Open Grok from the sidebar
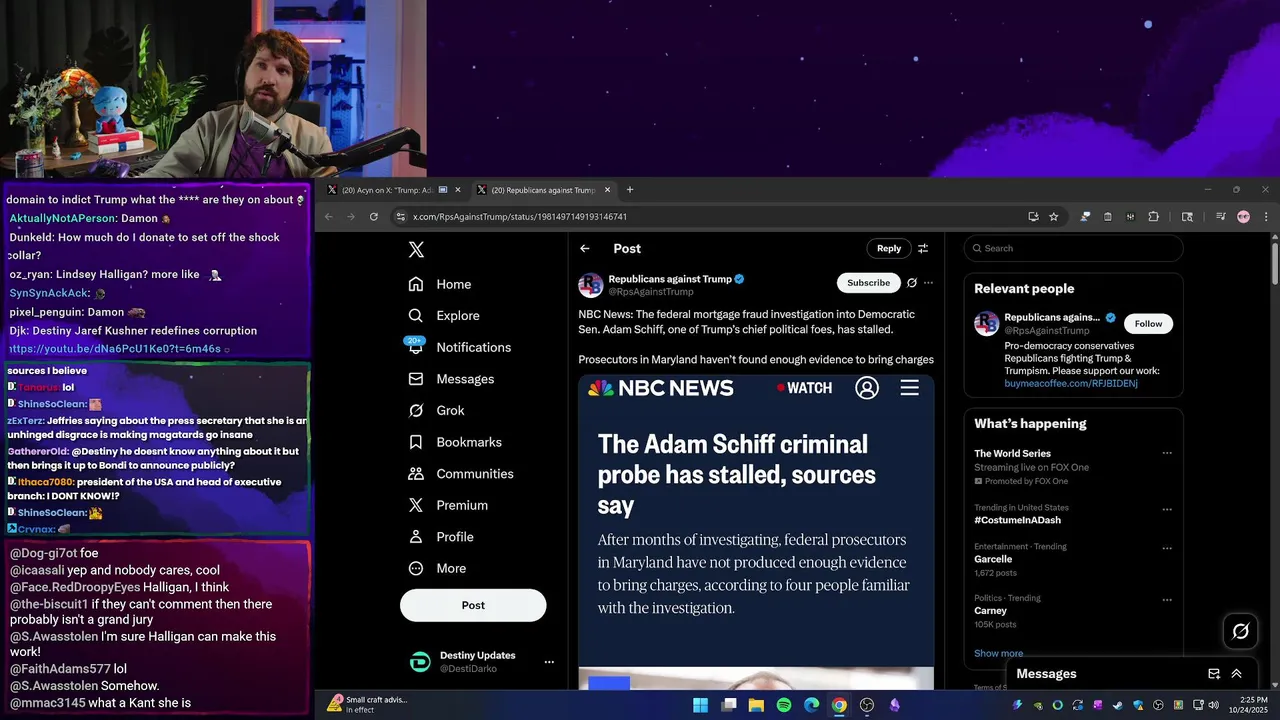Screen dimensions: 1280x720 (x=436, y=410)
